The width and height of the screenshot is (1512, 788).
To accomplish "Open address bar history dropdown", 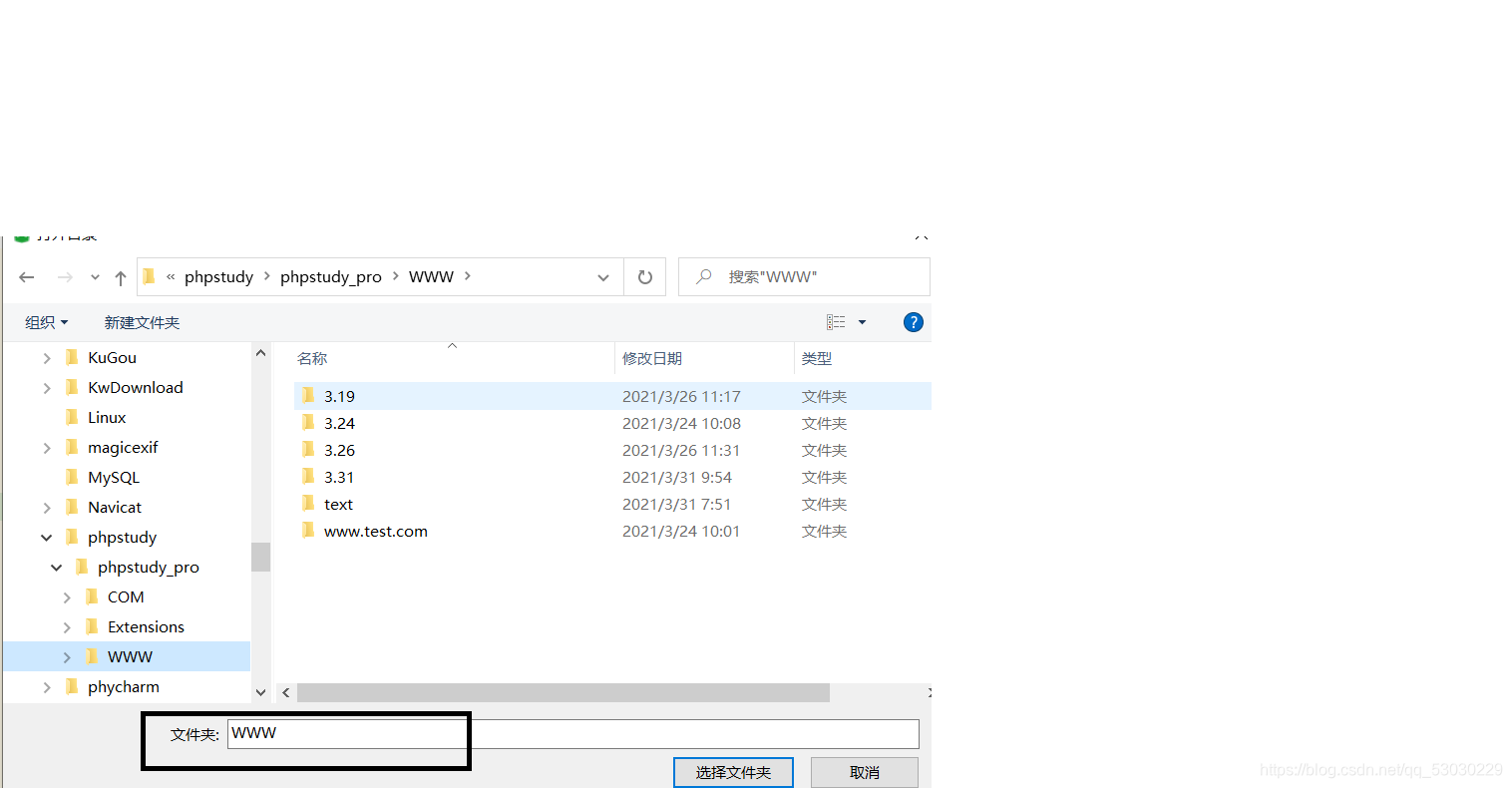I will 603,277.
